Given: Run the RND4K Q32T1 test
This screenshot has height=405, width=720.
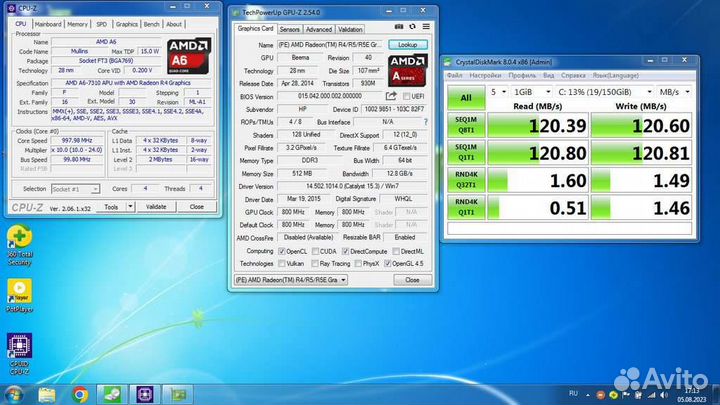Looking at the screenshot, I should 466,180.
